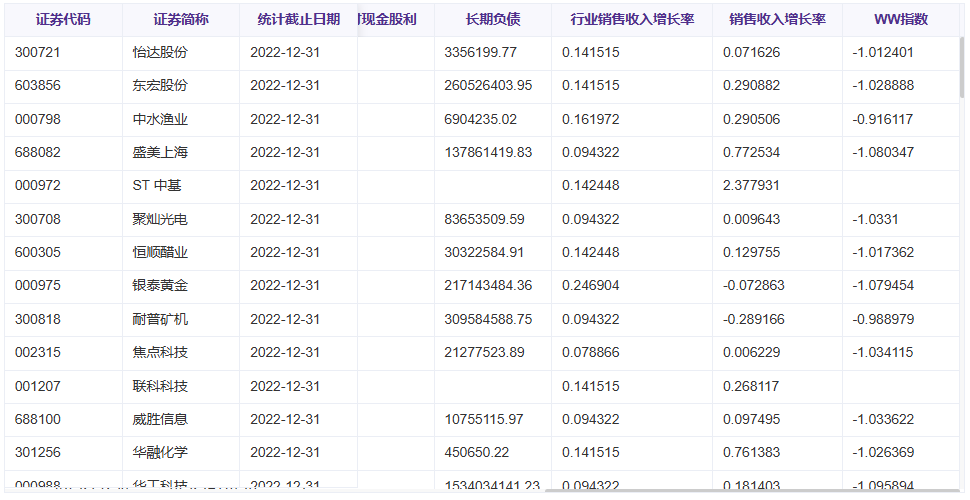Click the partially hidden 现金股利 column header
The width and height of the screenshot is (970, 500).
(388, 19)
